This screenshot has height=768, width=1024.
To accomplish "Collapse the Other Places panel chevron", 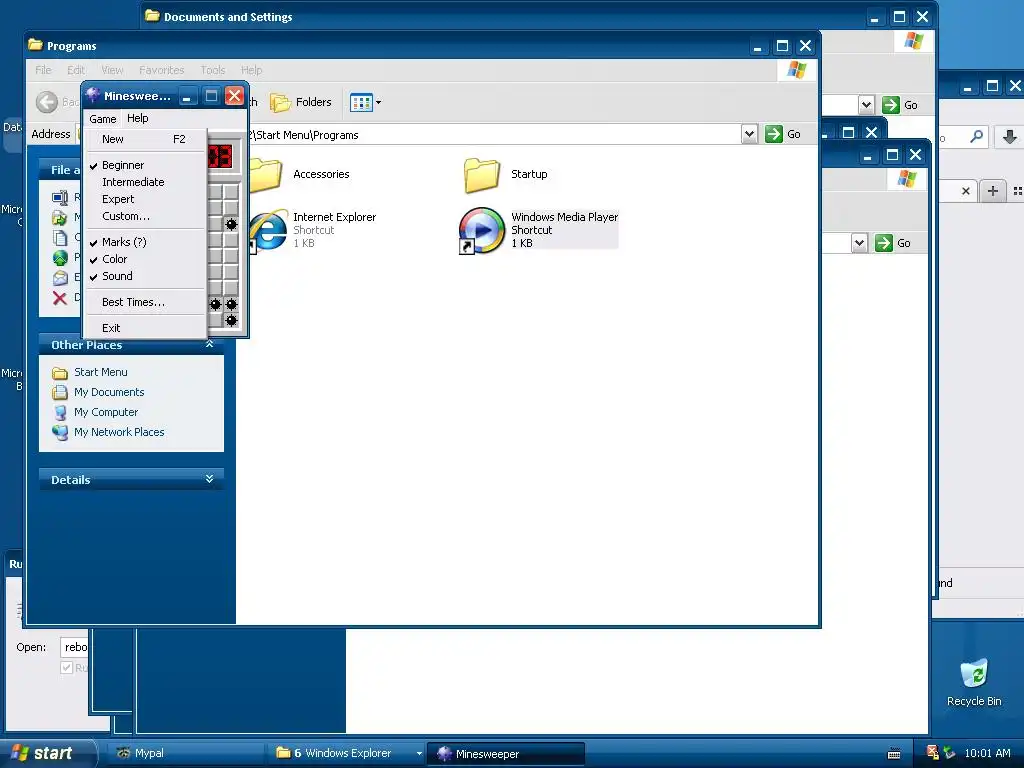I will click(x=210, y=344).
